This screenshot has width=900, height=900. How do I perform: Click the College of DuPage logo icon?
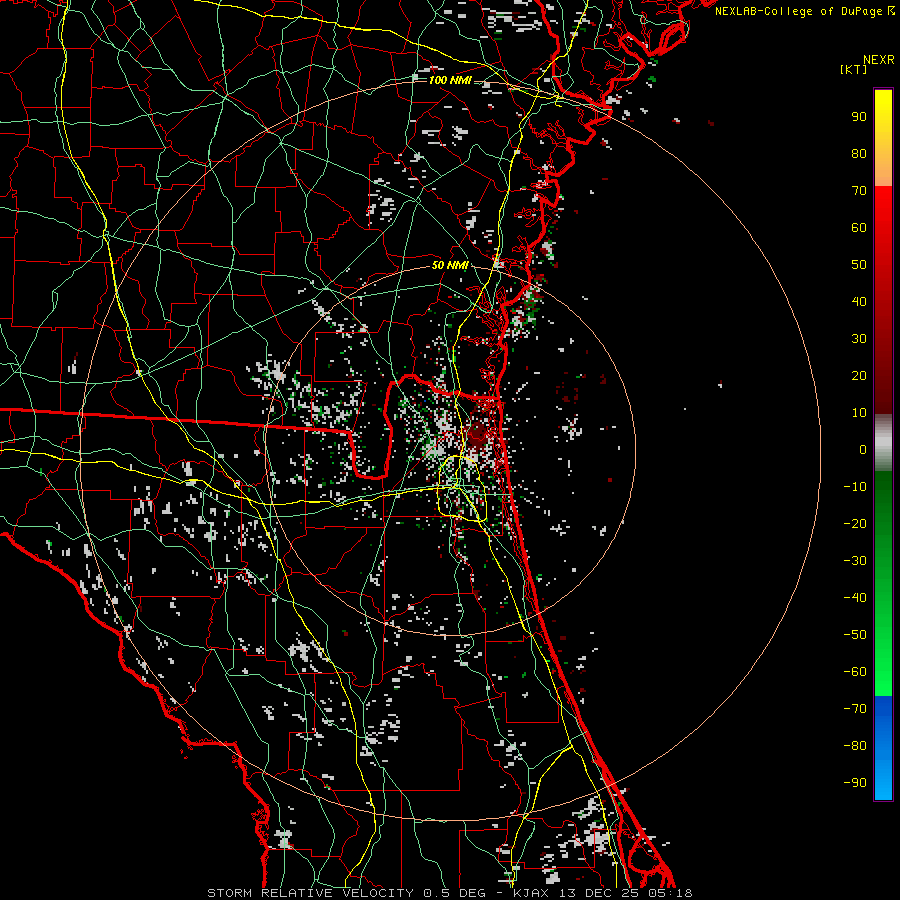[x=890, y=11]
